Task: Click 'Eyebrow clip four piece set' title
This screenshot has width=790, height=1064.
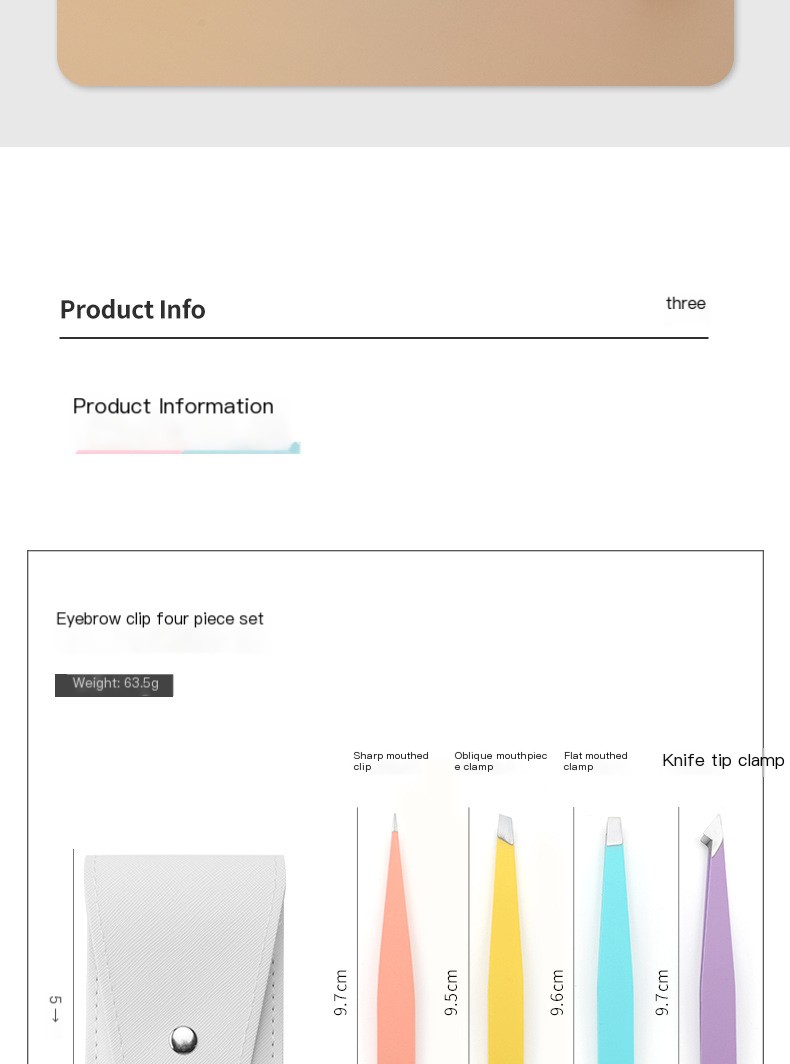Action: coord(160,619)
